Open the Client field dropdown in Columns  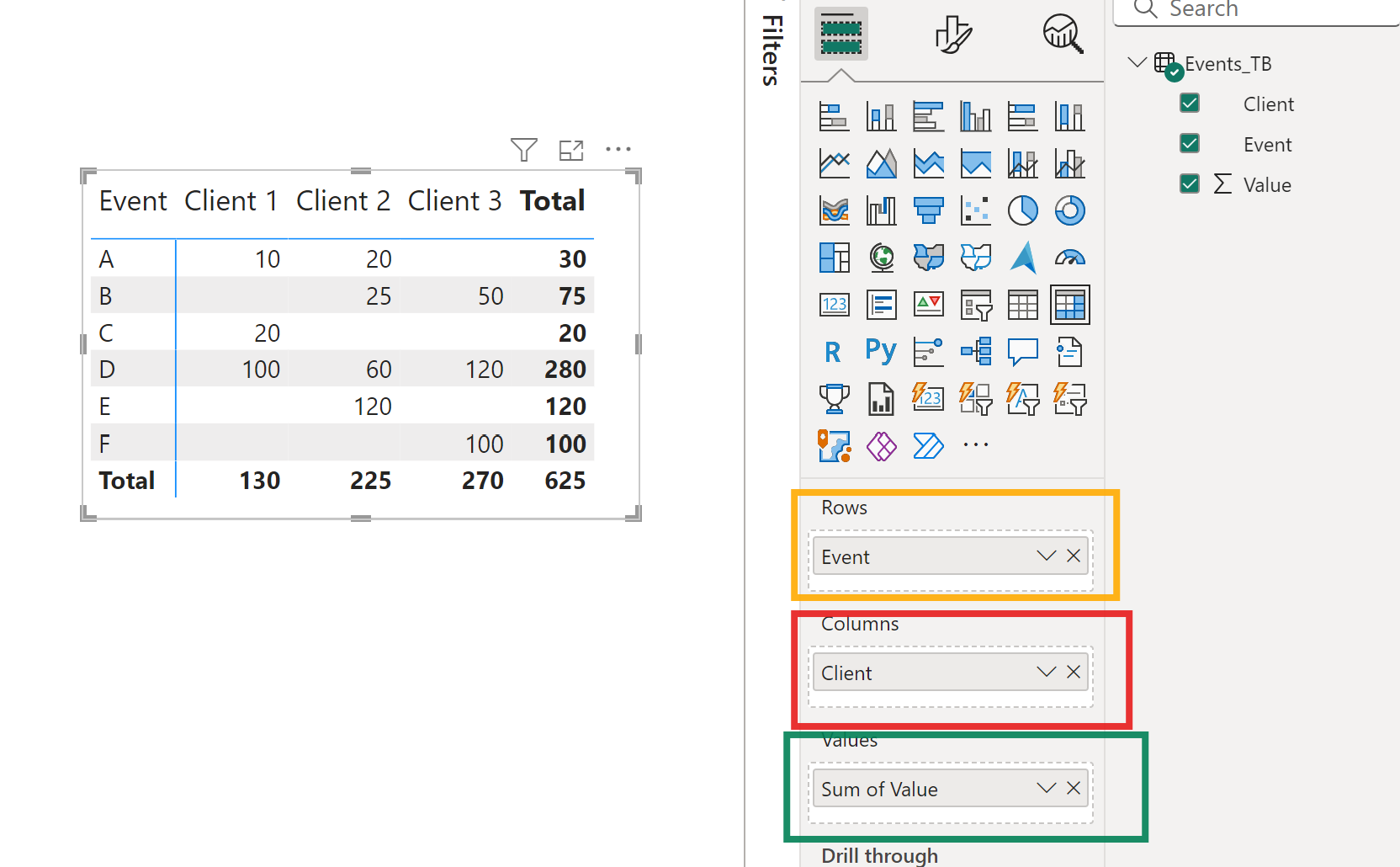[1046, 672]
